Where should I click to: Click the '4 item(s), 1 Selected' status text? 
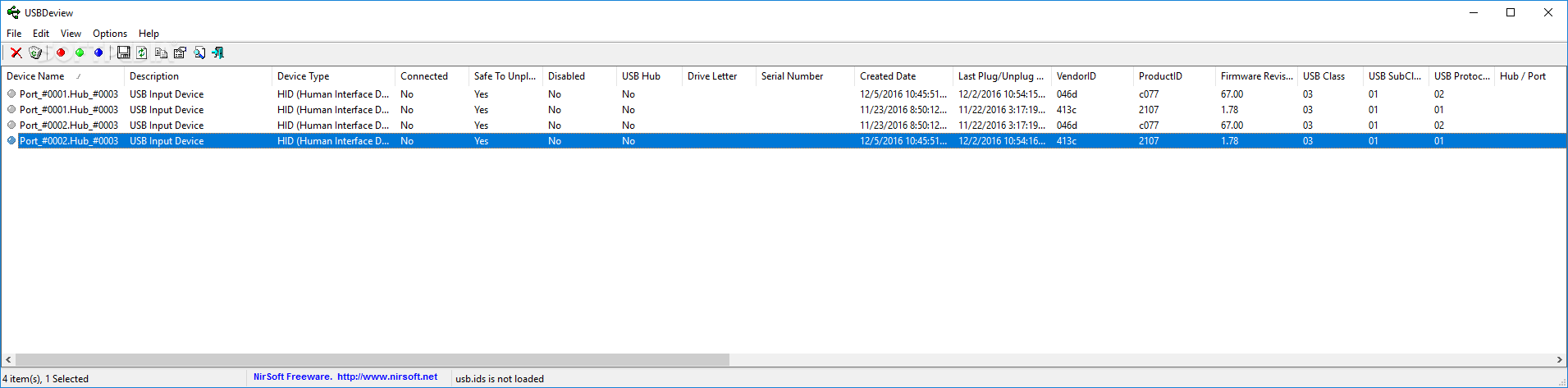(x=46, y=378)
